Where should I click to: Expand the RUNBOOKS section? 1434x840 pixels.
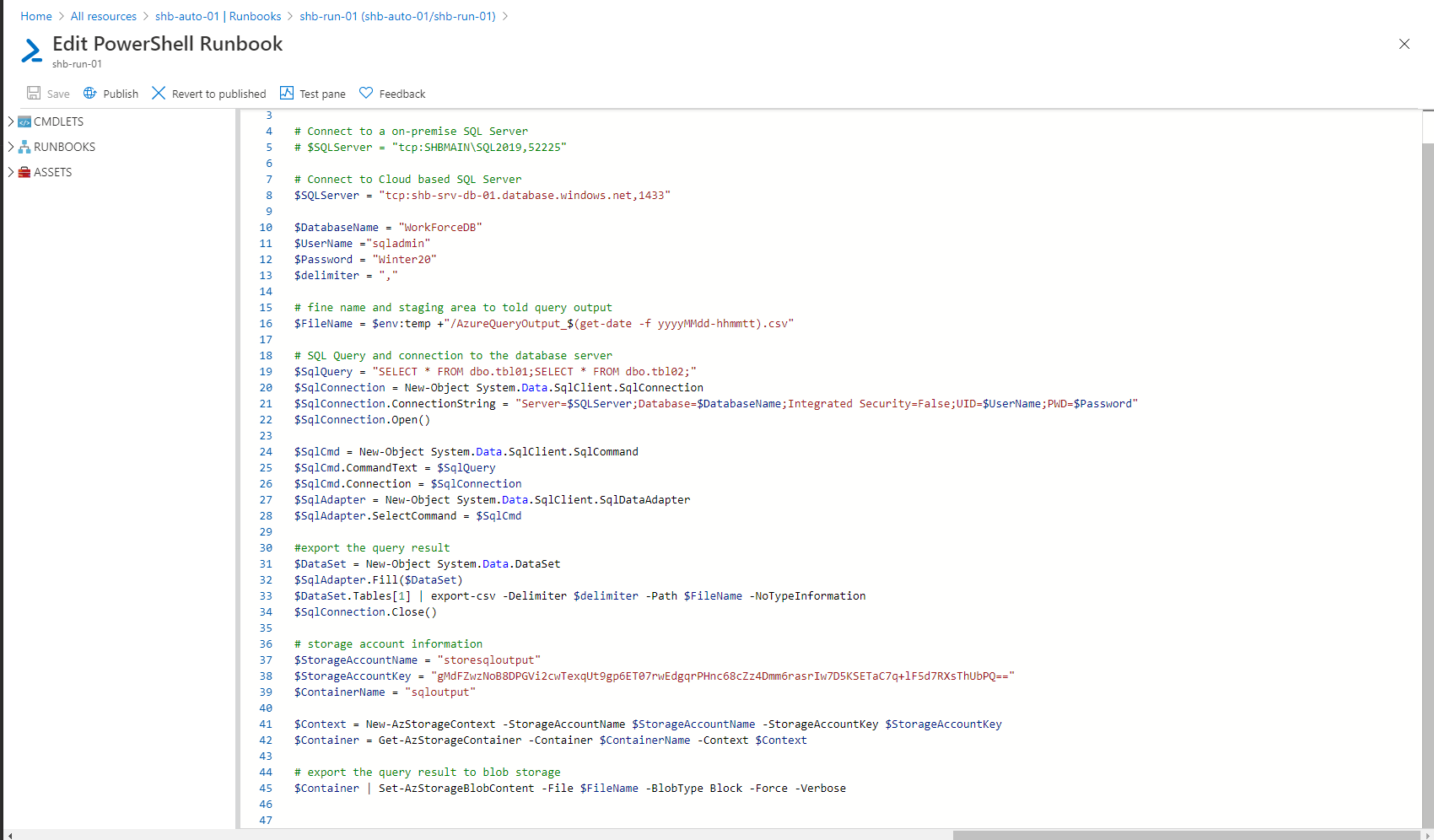tap(10, 146)
